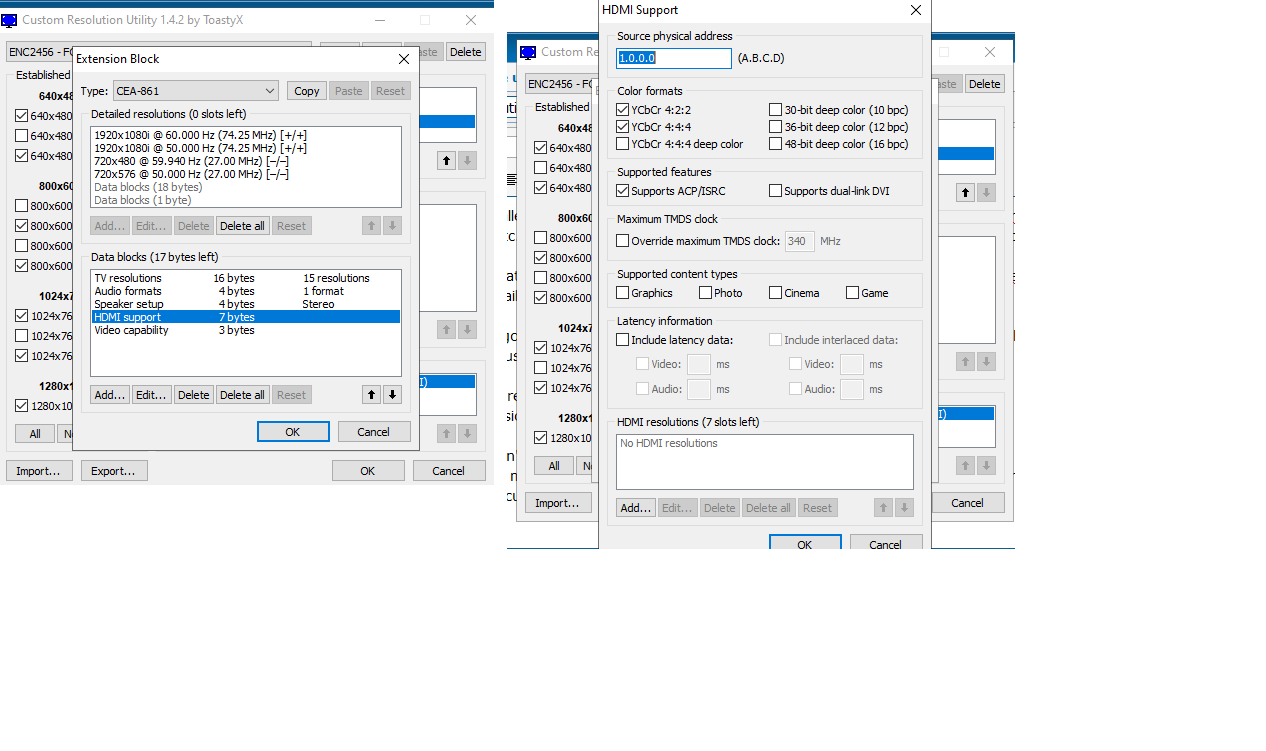Open the Type CEA-861 dropdown
1266x751 pixels.
[x=195, y=91]
